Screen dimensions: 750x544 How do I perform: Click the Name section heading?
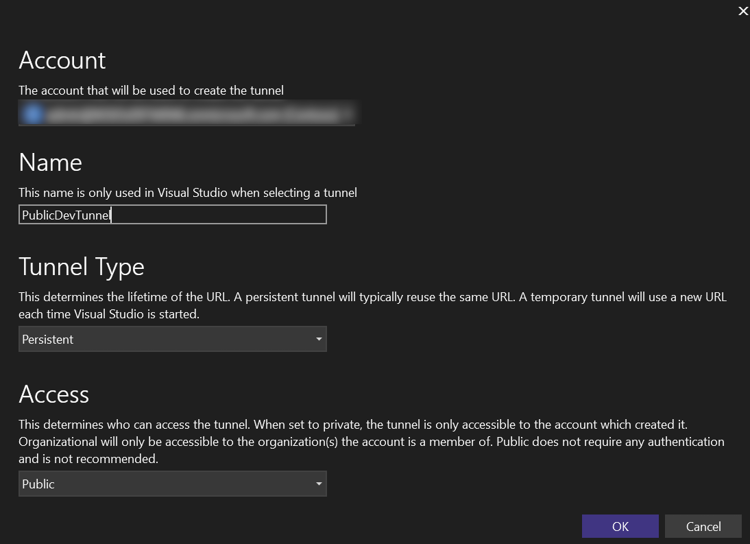point(50,162)
